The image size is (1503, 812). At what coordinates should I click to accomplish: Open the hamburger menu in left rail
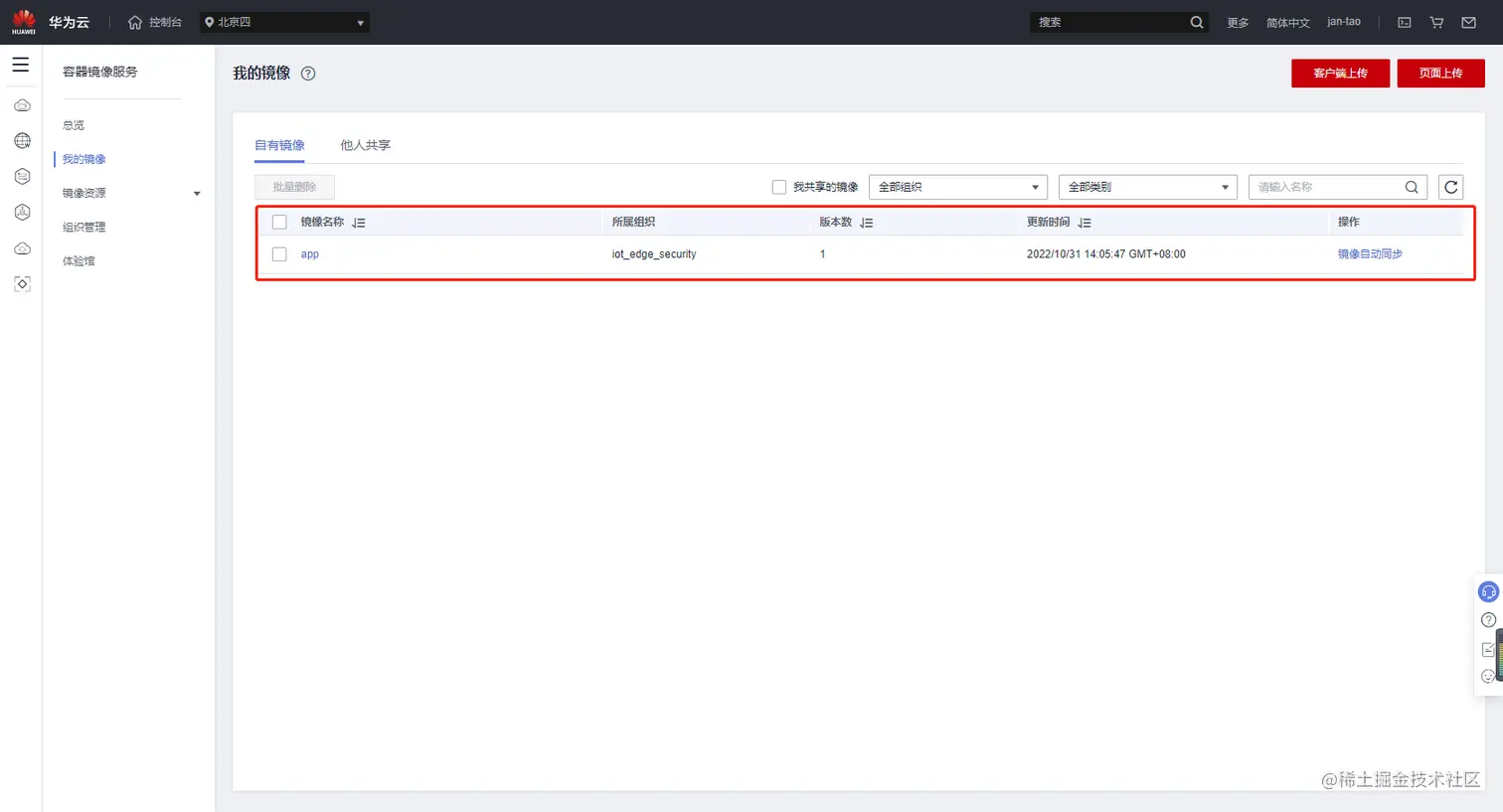point(21,65)
